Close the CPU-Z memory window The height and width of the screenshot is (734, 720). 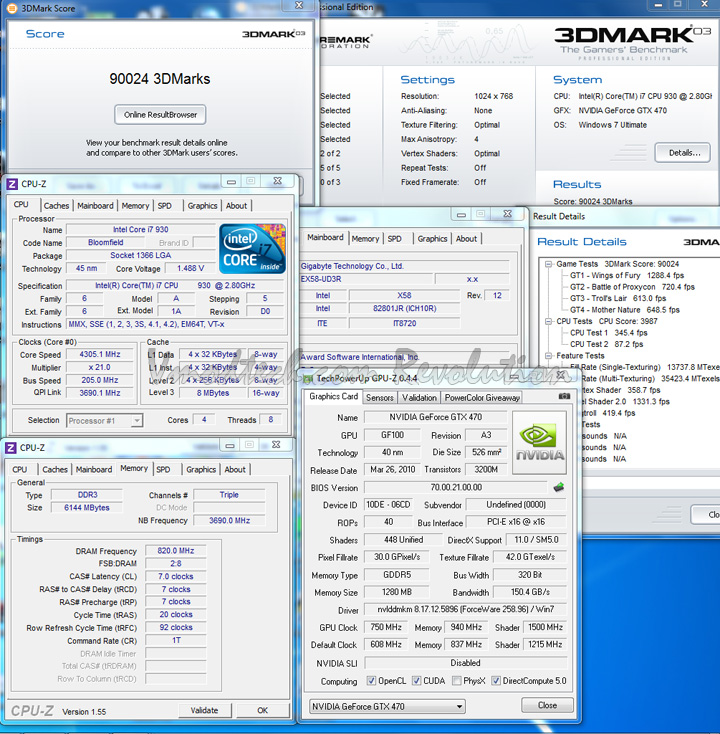[x=276, y=445]
